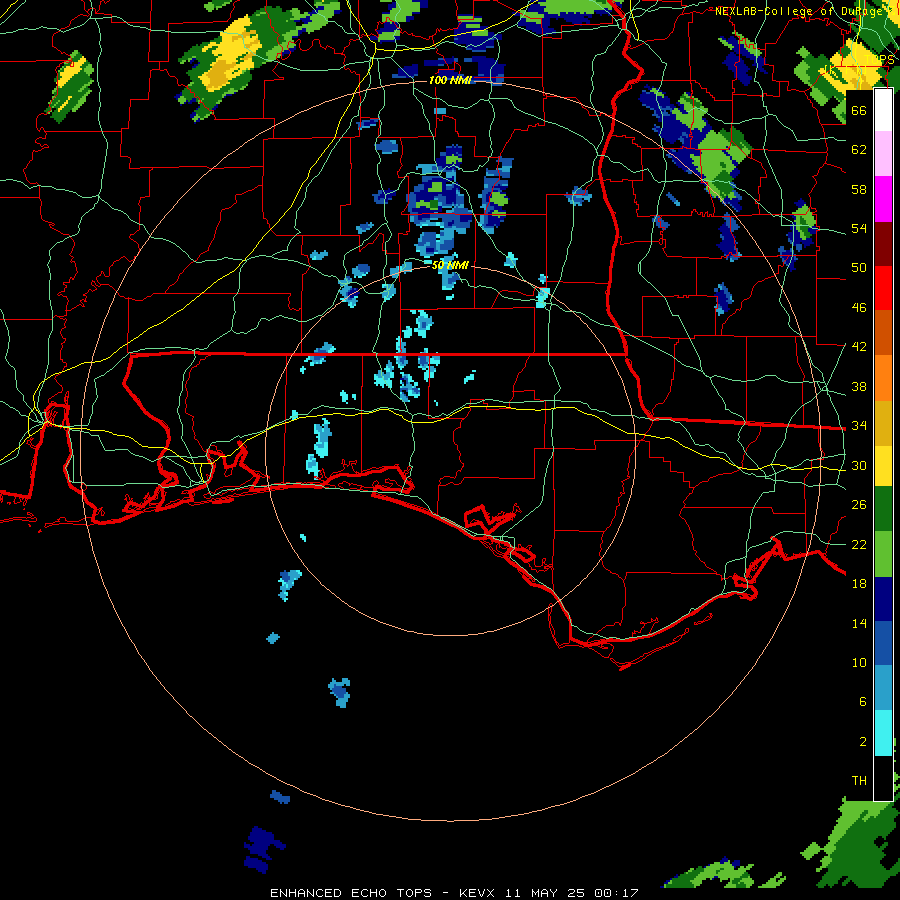Screen dimensions: 900x900
Task: Click the navy 22 legend swatch
Action: pos(883,599)
